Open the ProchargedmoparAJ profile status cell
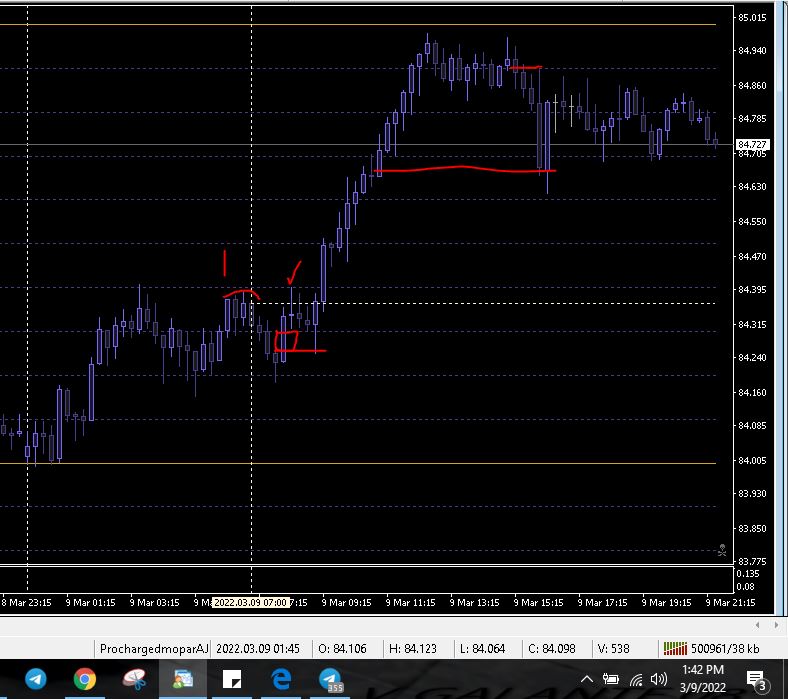This screenshot has width=788, height=699. [153, 649]
